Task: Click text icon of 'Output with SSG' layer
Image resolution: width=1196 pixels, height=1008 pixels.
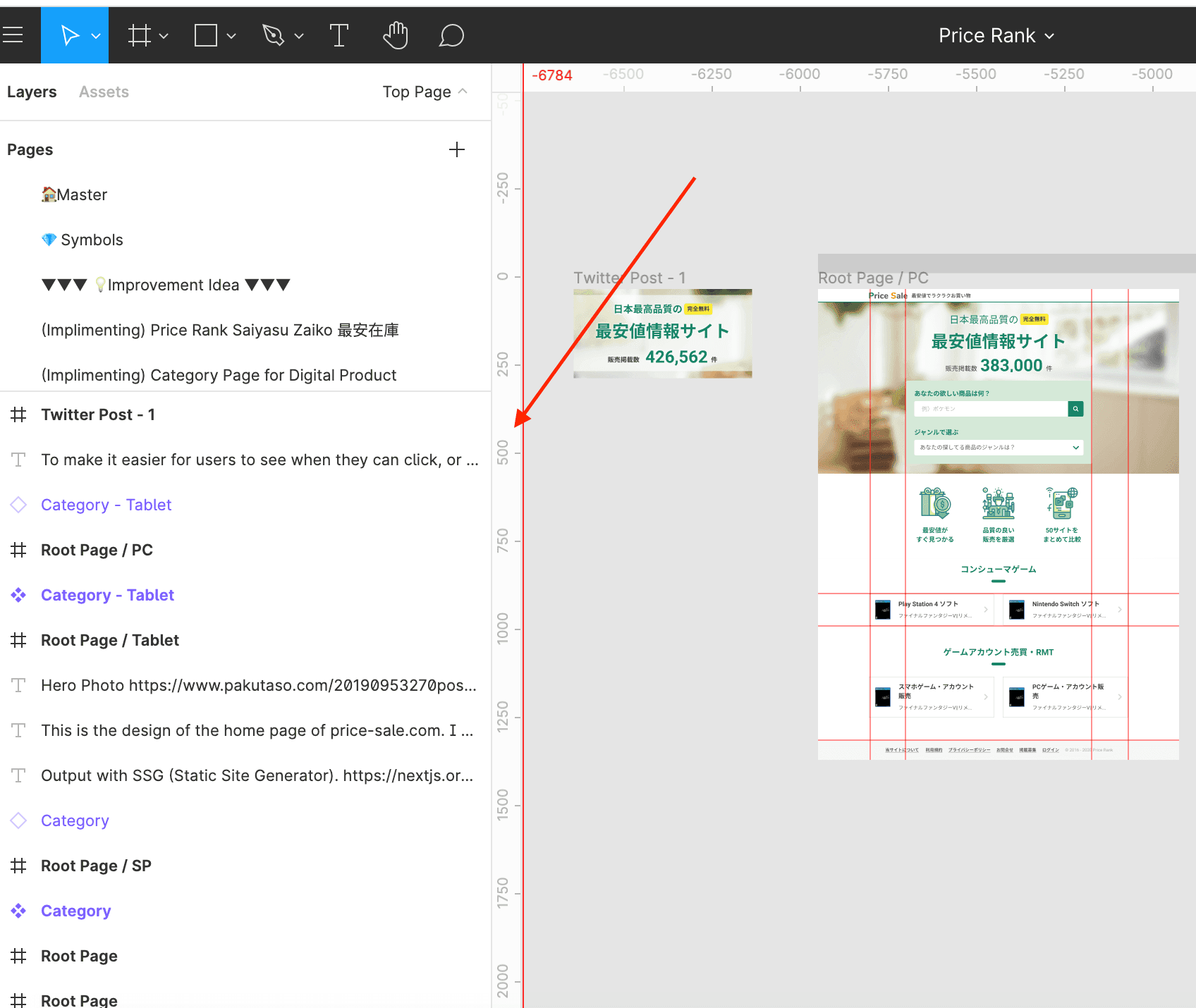Action: click(x=18, y=775)
